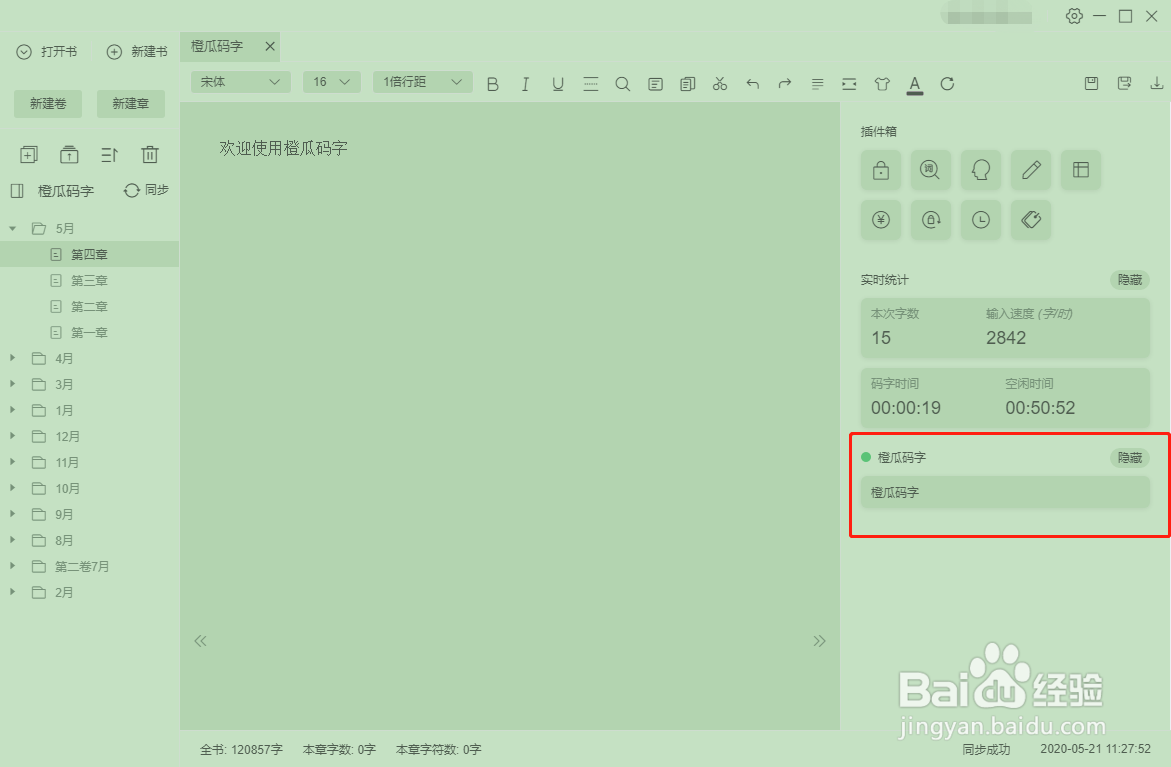Expand the 11月 volume folder
This screenshot has height=767, width=1171.
click(x=13, y=462)
